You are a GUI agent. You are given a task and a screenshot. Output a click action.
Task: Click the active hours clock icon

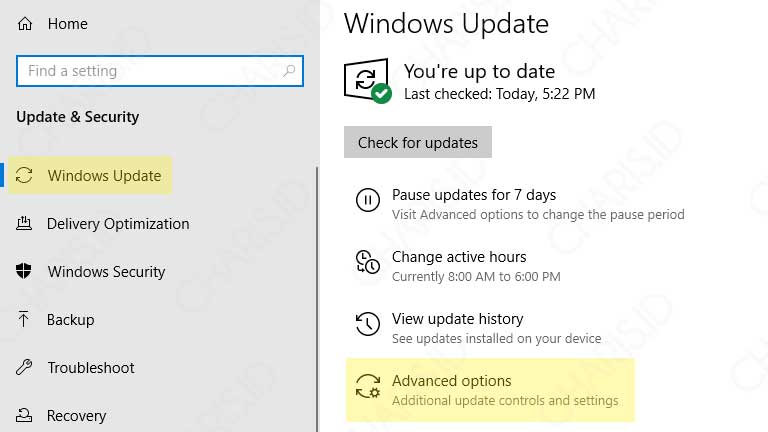coord(367,262)
